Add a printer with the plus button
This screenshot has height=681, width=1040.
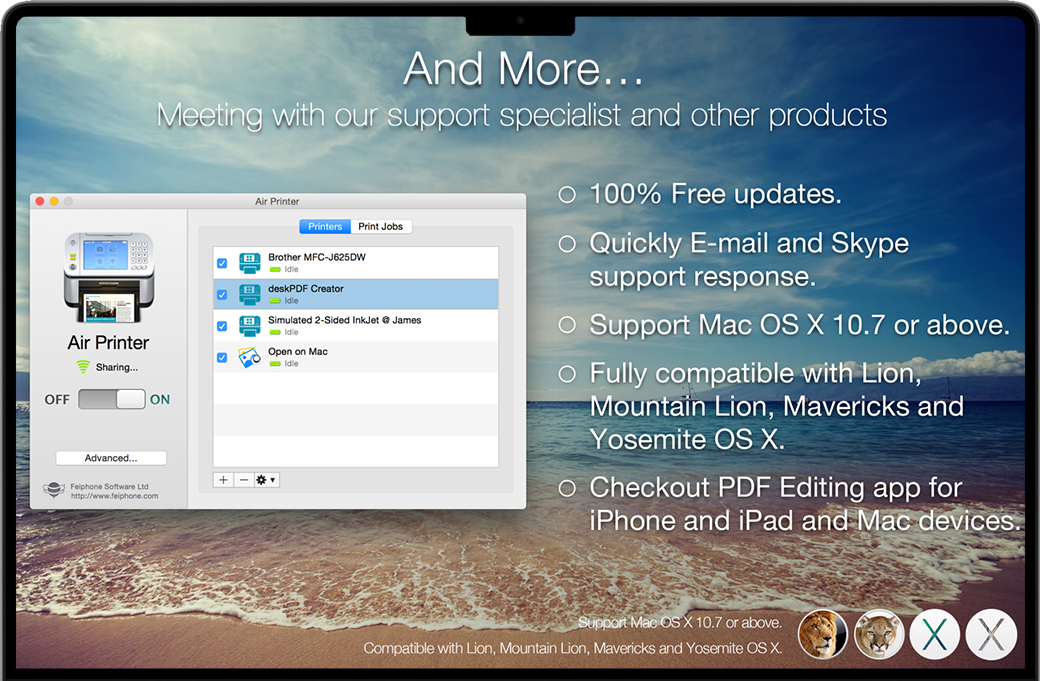point(224,479)
